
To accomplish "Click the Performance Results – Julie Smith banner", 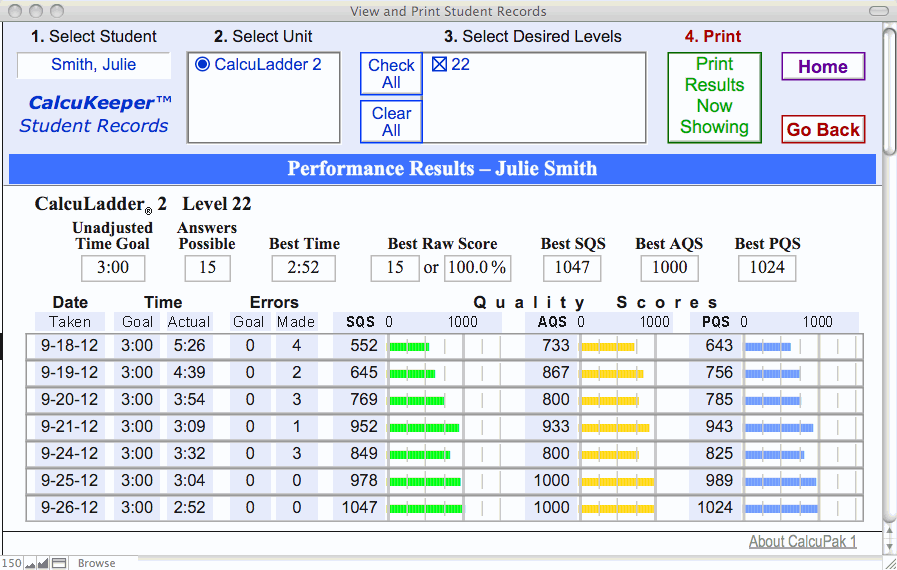I will tap(442, 169).
